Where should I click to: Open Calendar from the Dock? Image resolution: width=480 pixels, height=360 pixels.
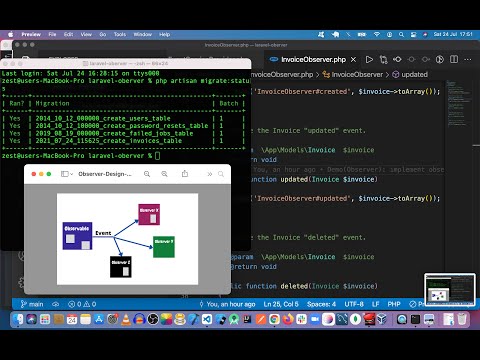(x=72, y=319)
